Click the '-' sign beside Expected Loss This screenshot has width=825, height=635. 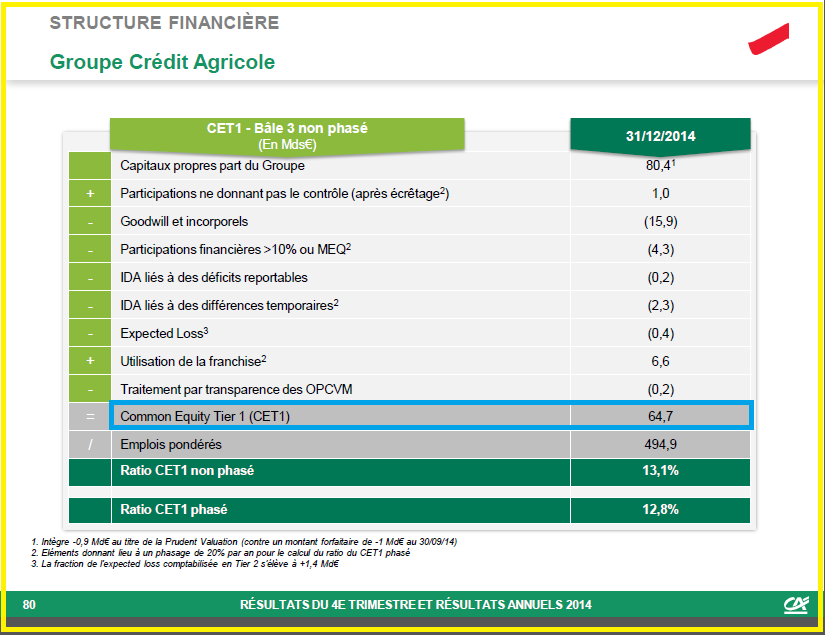tap(90, 333)
